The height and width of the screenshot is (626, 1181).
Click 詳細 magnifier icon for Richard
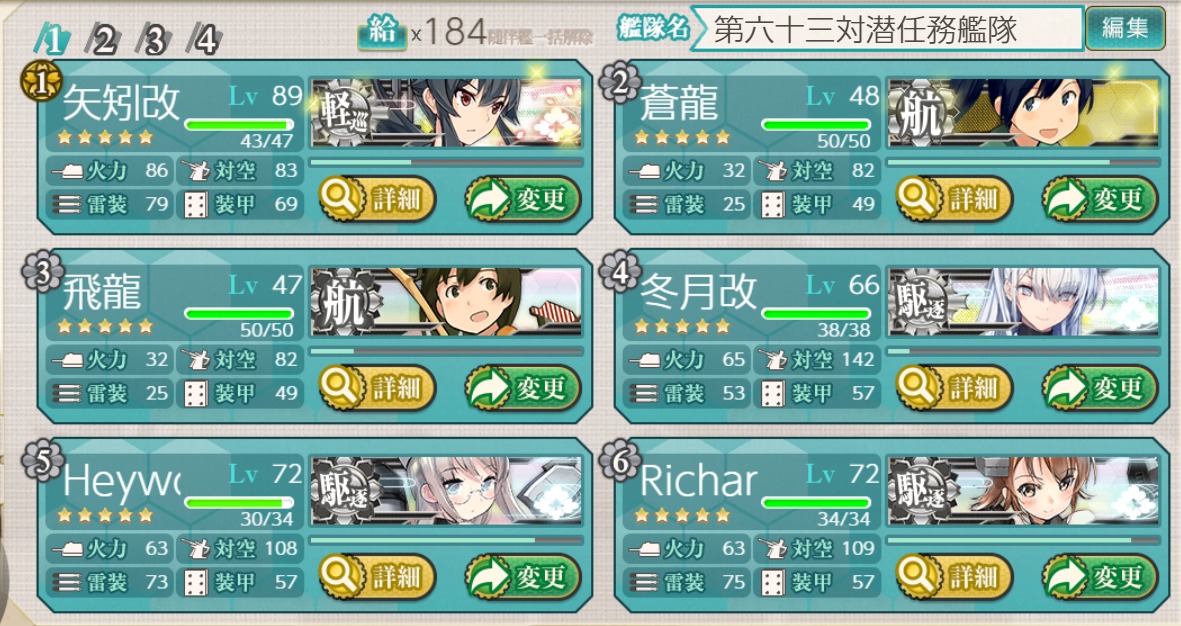pos(918,576)
